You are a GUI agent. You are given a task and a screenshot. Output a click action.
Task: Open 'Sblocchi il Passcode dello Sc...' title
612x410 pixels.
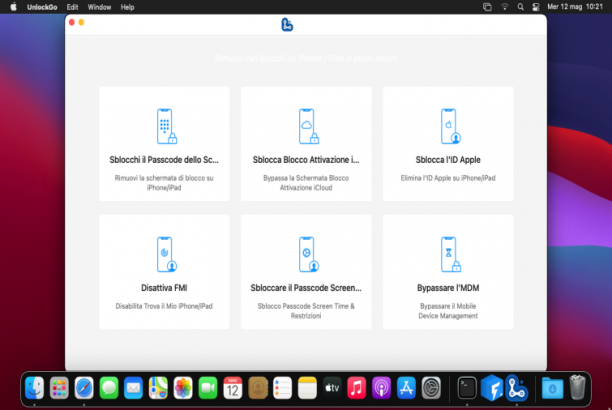click(164, 160)
